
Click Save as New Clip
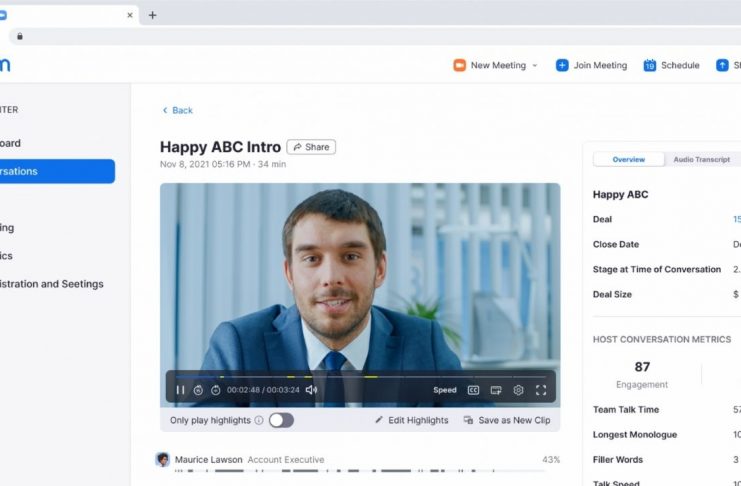[507, 420]
